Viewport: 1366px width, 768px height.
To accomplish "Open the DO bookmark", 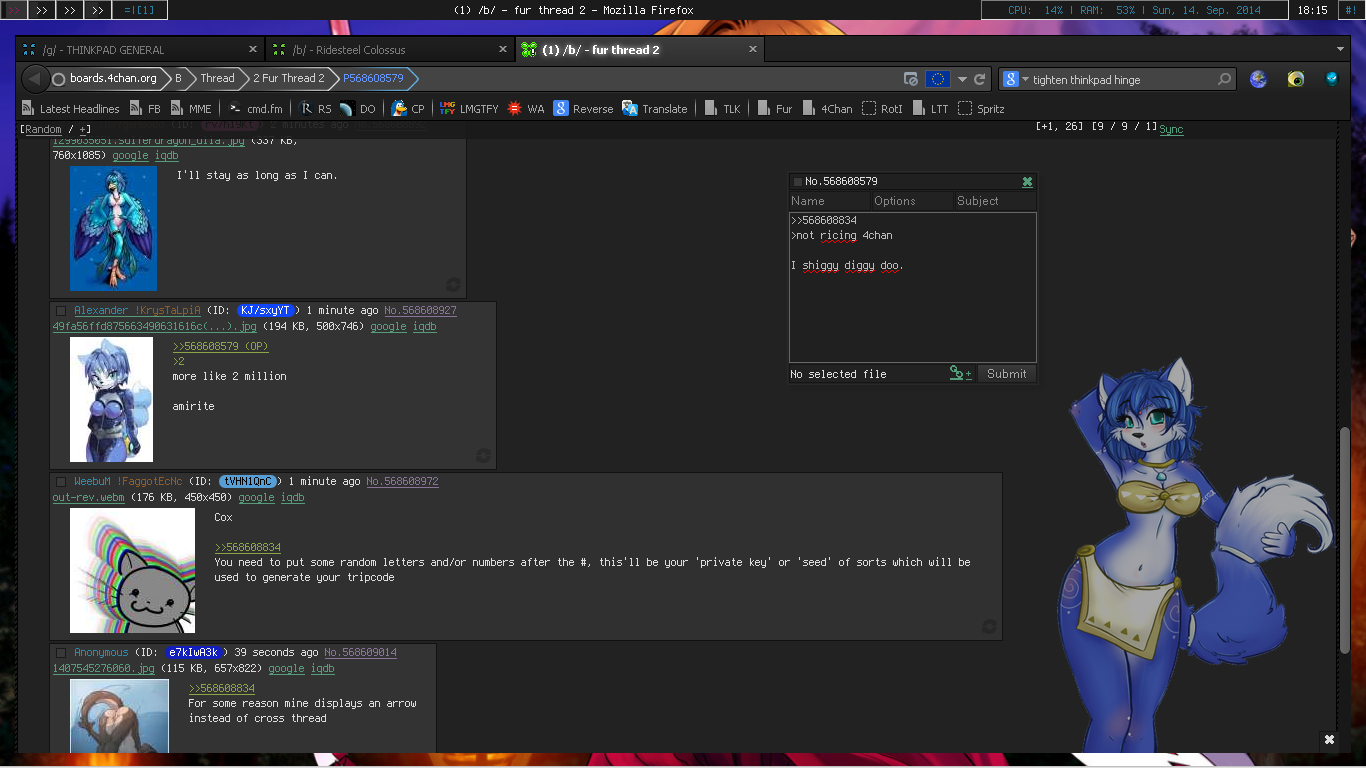I will (x=358, y=109).
